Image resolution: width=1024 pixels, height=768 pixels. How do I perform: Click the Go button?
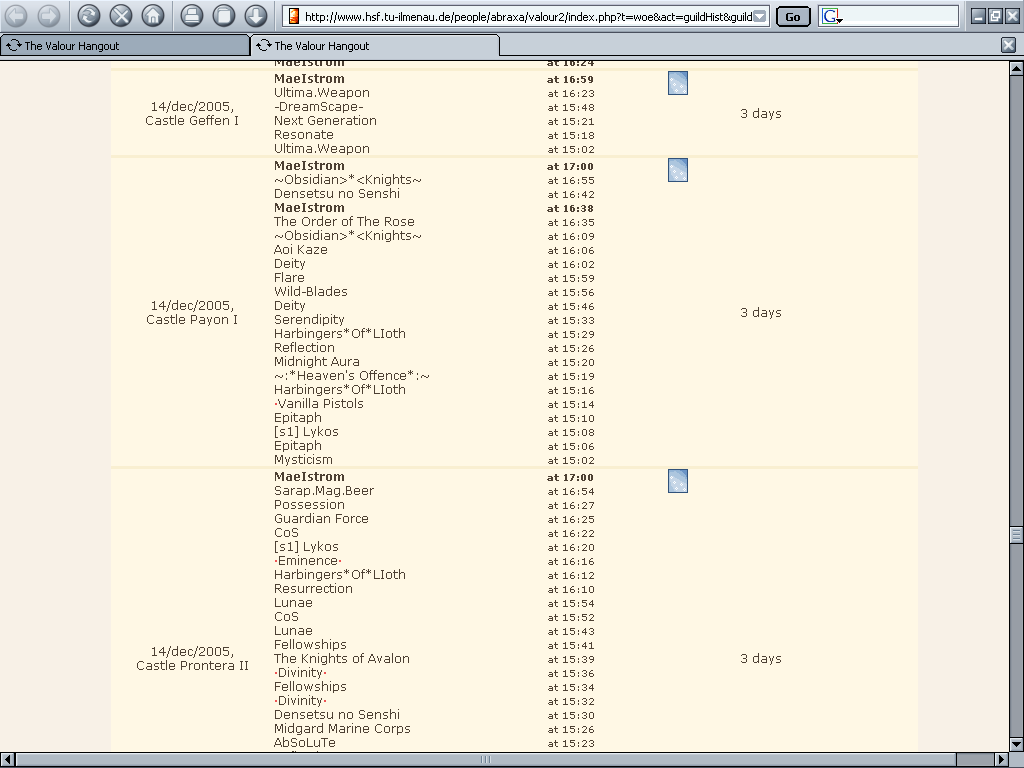(793, 16)
